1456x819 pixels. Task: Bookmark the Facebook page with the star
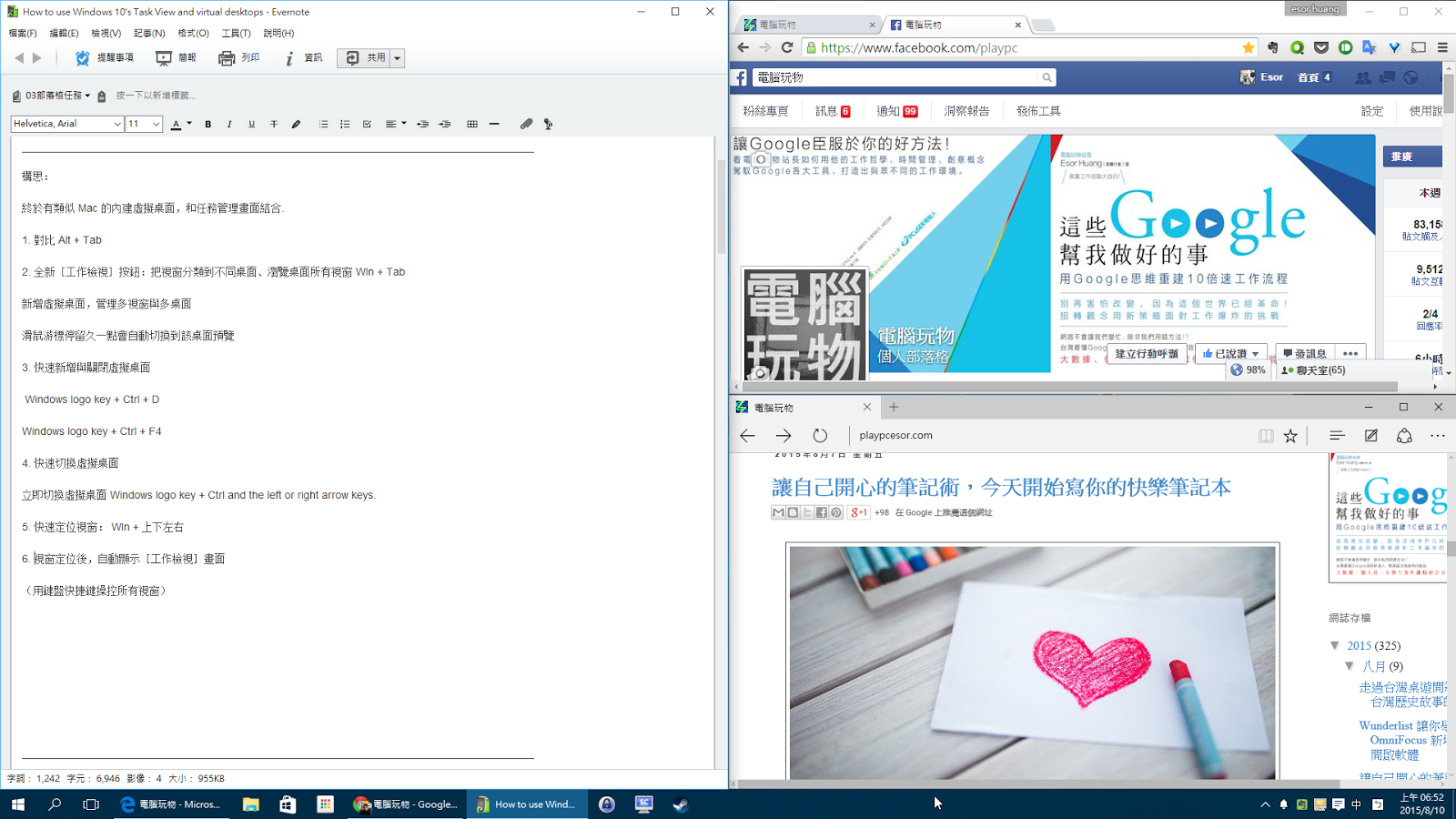[x=1248, y=47]
